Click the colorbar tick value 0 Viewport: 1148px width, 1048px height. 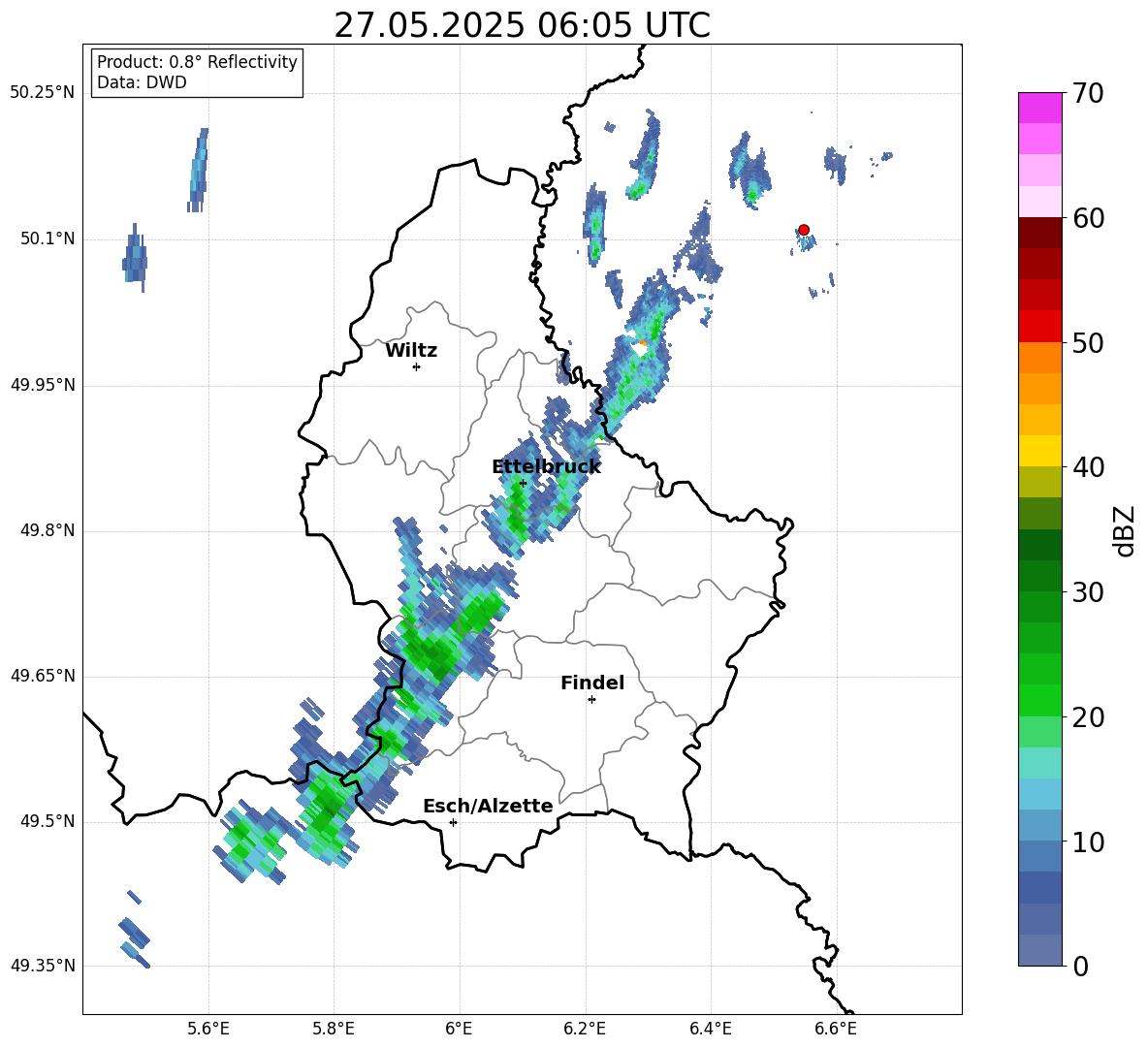pos(1080,966)
